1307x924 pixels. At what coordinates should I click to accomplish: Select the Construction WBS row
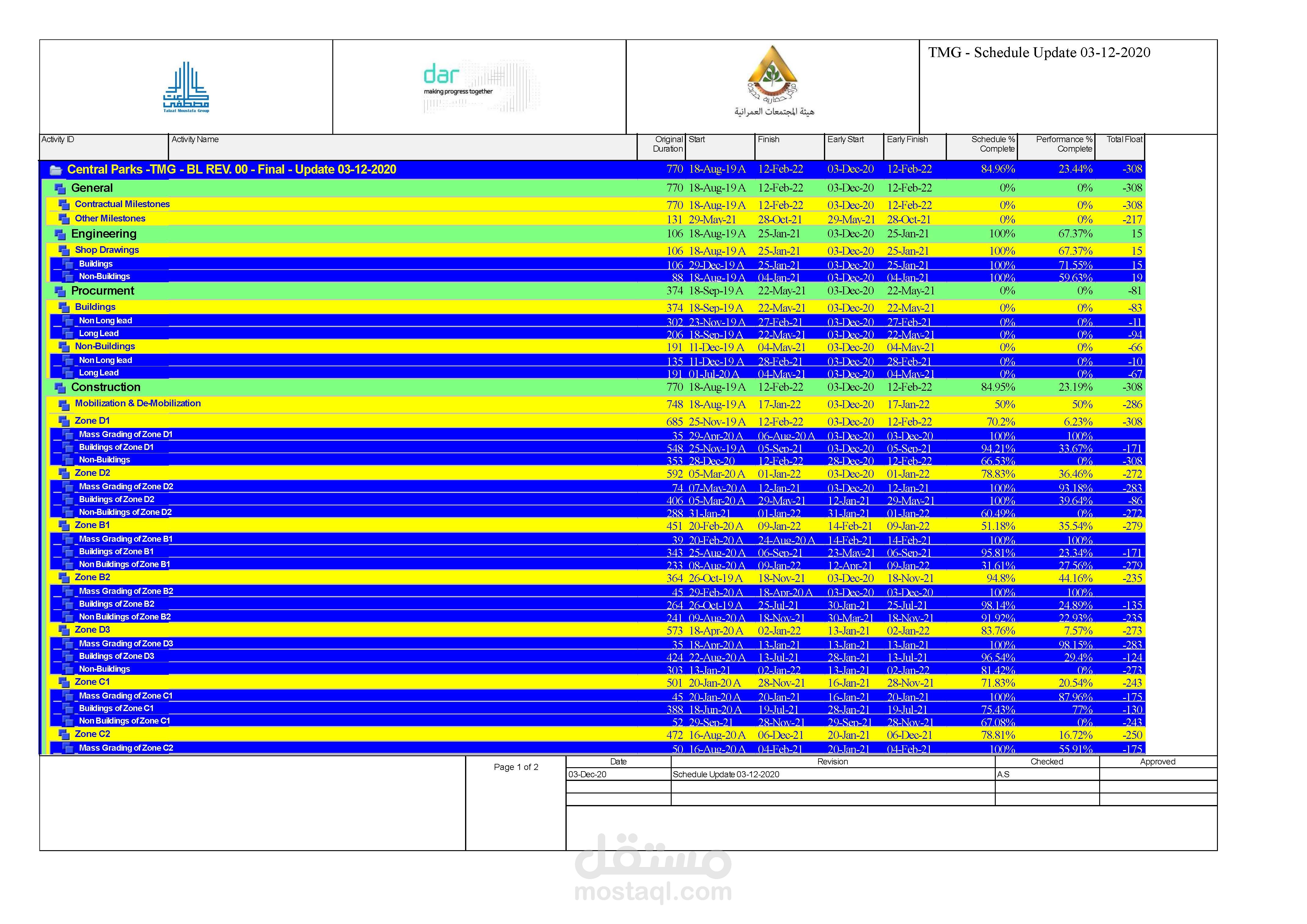tap(106, 387)
